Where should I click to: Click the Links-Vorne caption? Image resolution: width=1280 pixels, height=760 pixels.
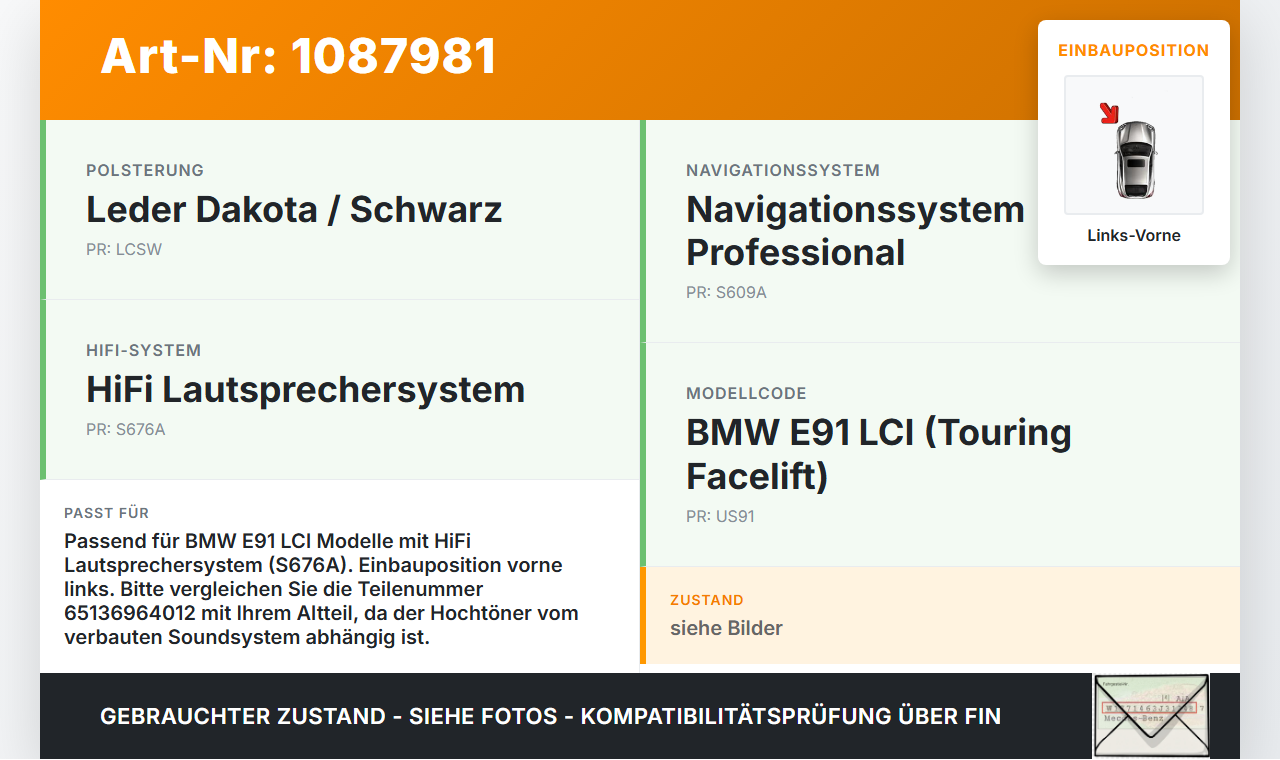pyautogui.click(x=1134, y=236)
